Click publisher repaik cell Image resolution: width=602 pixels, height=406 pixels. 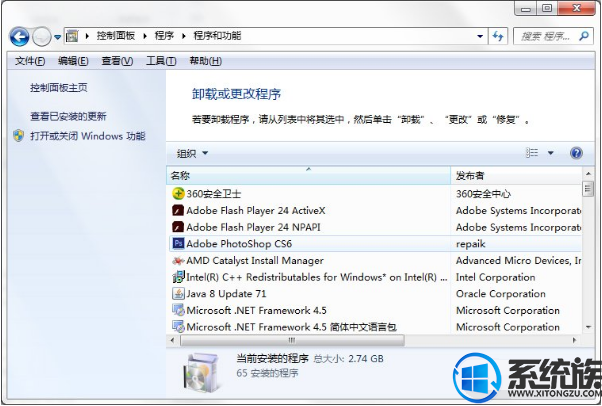470,244
